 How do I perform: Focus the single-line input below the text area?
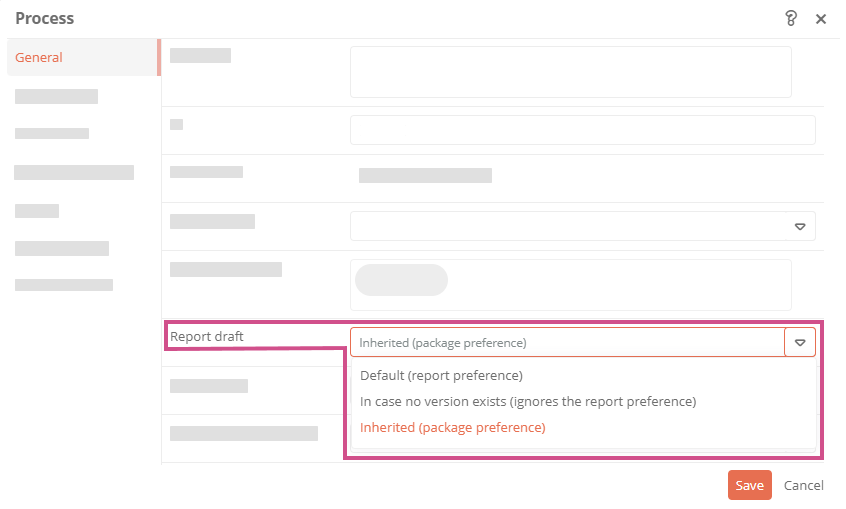582,130
